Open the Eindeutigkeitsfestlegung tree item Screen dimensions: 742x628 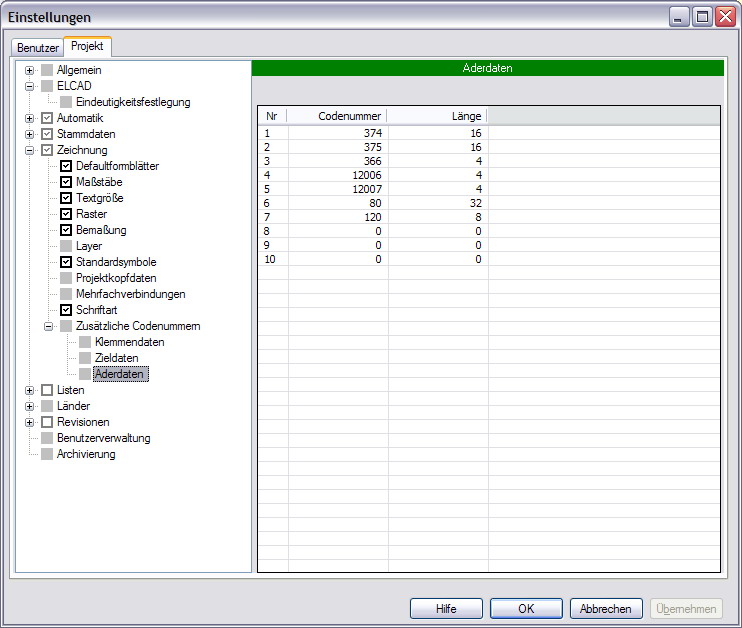pyautogui.click(x=133, y=102)
